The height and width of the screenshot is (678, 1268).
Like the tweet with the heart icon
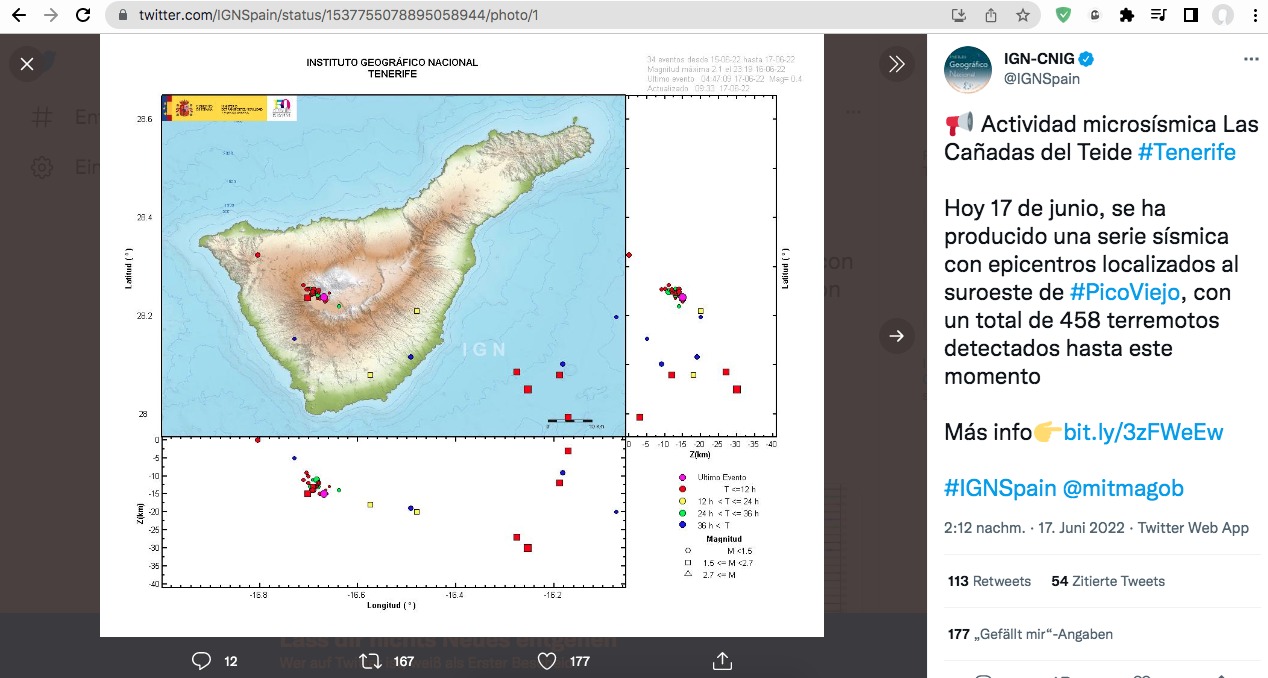click(547, 661)
